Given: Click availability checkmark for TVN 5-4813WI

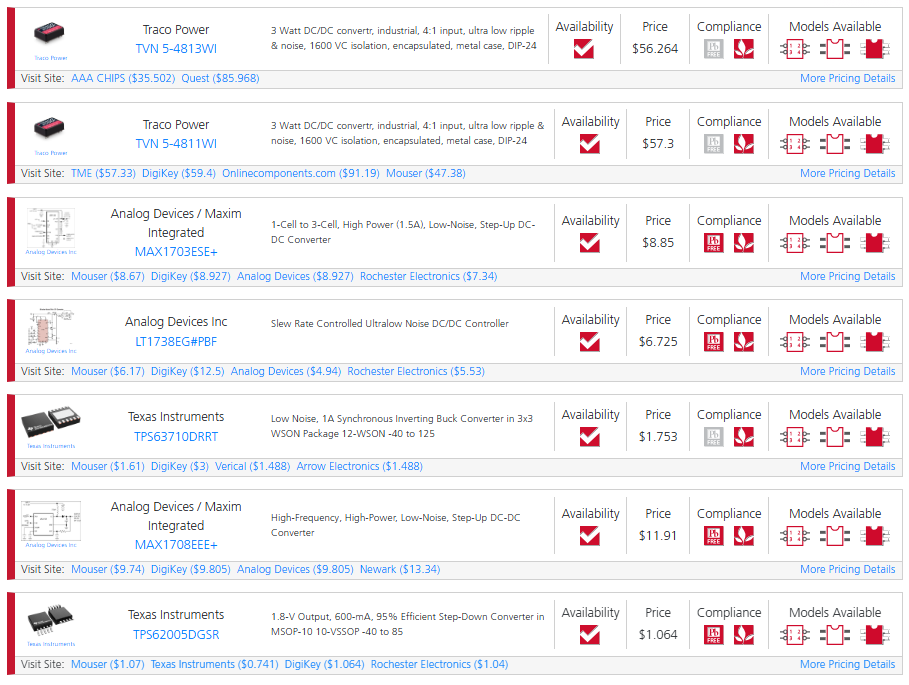Looking at the screenshot, I should 584,49.
